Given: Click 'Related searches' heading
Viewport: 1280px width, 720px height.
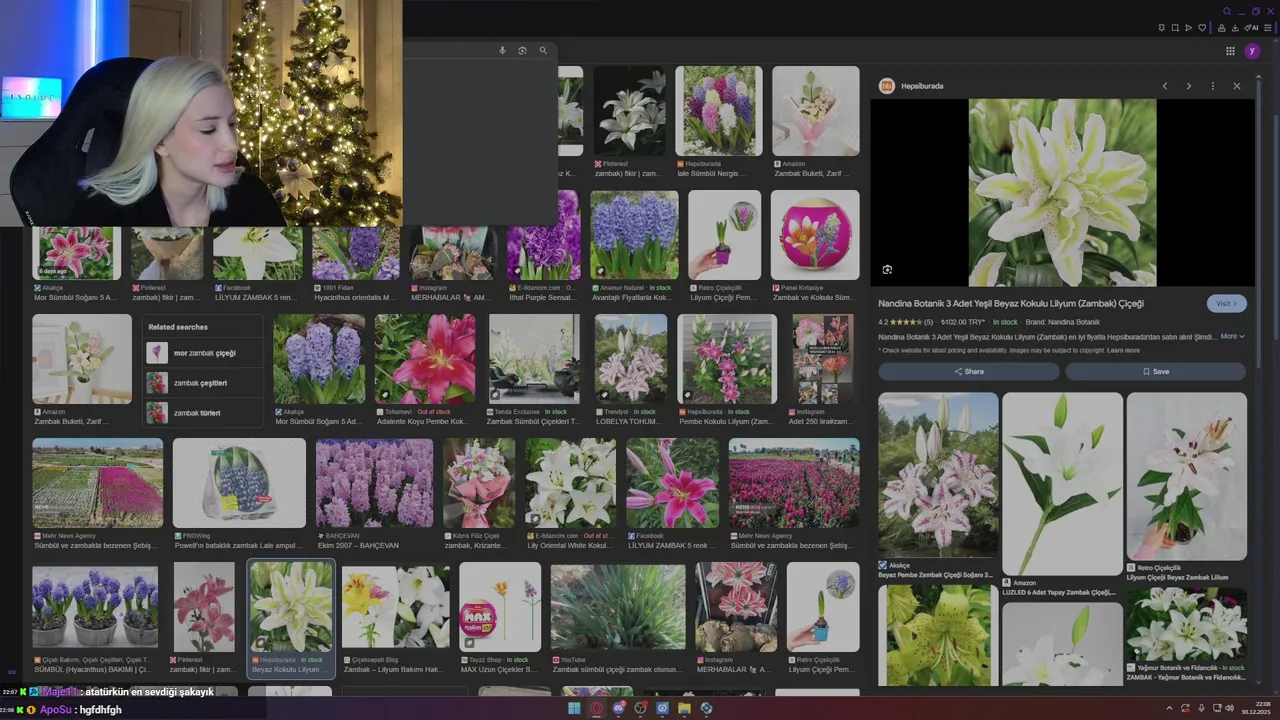Looking at the screenshot, I should click(x=178, y=327).
